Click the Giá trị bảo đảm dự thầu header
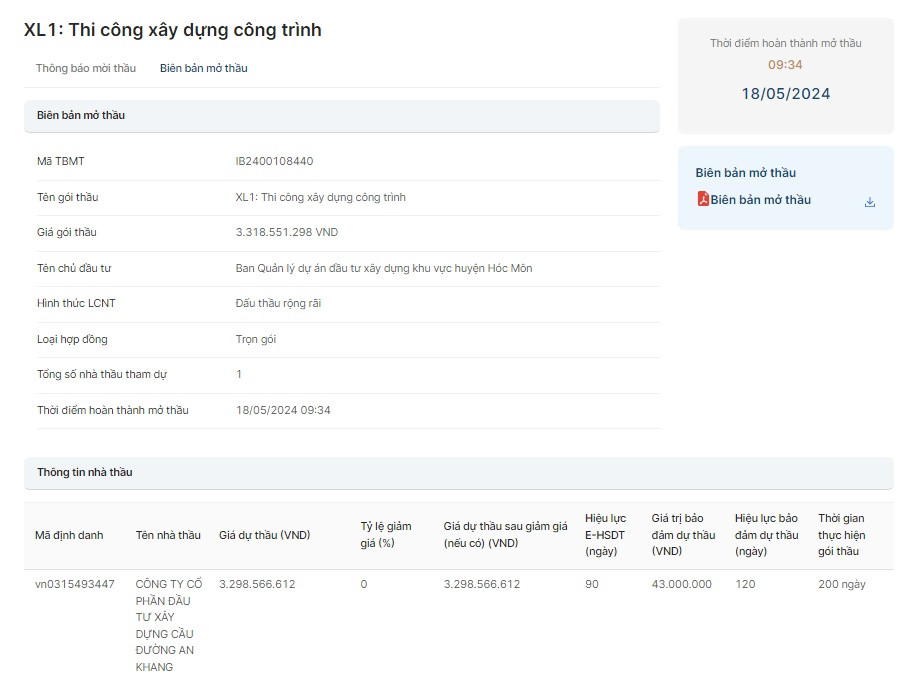 pyautogui.click(x=683, y=534)
